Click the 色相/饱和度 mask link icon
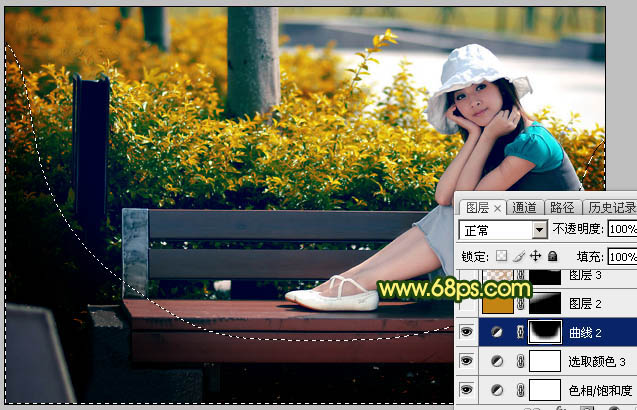The width and height of the screenshot is (637, 410). (520, 390)
